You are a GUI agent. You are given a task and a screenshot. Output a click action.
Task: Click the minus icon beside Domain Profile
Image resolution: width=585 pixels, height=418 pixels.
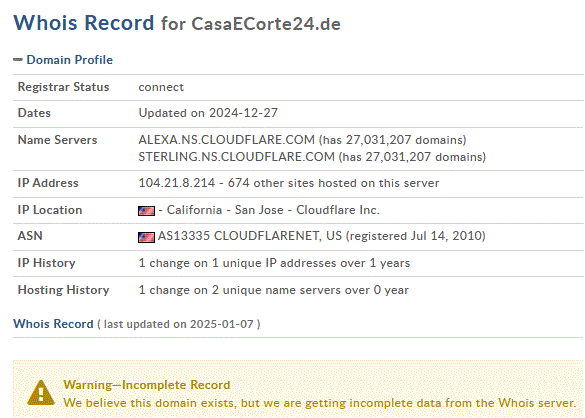click(18, 59)
